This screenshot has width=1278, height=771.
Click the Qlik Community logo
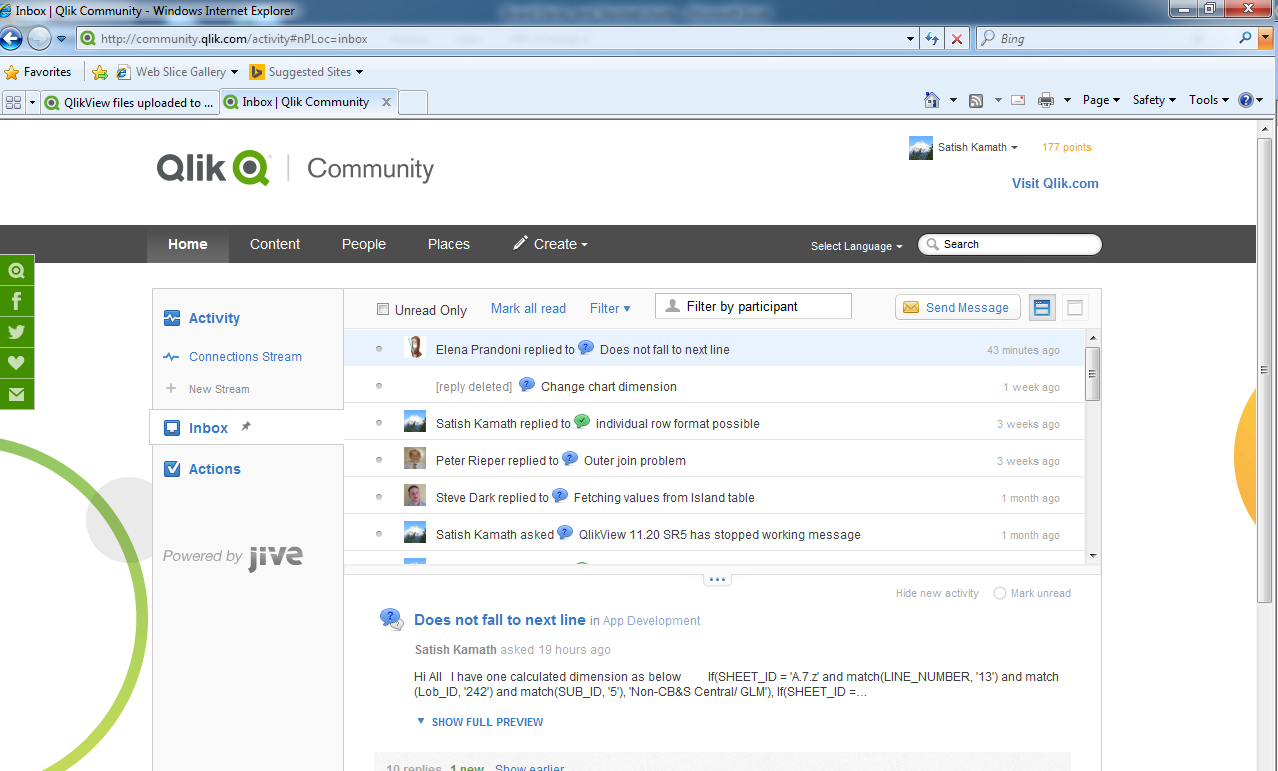click(x=295, y=168)
